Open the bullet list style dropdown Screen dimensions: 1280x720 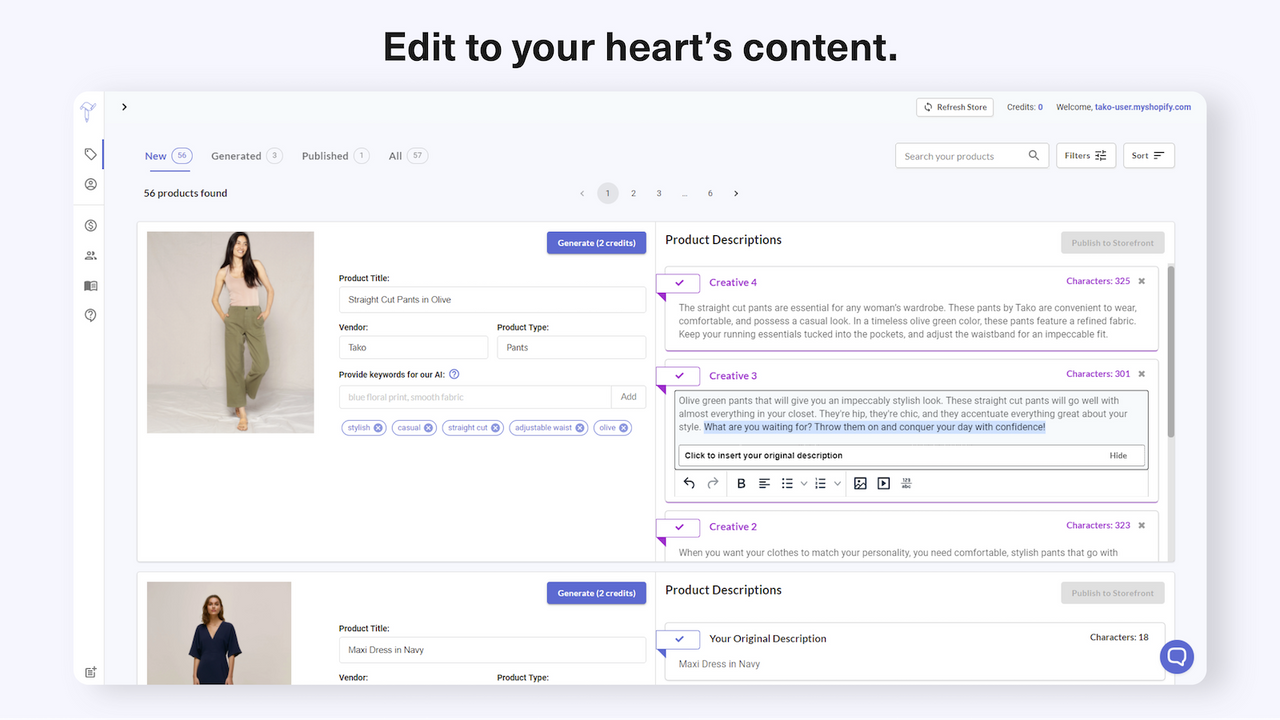(x=804, y=483)
